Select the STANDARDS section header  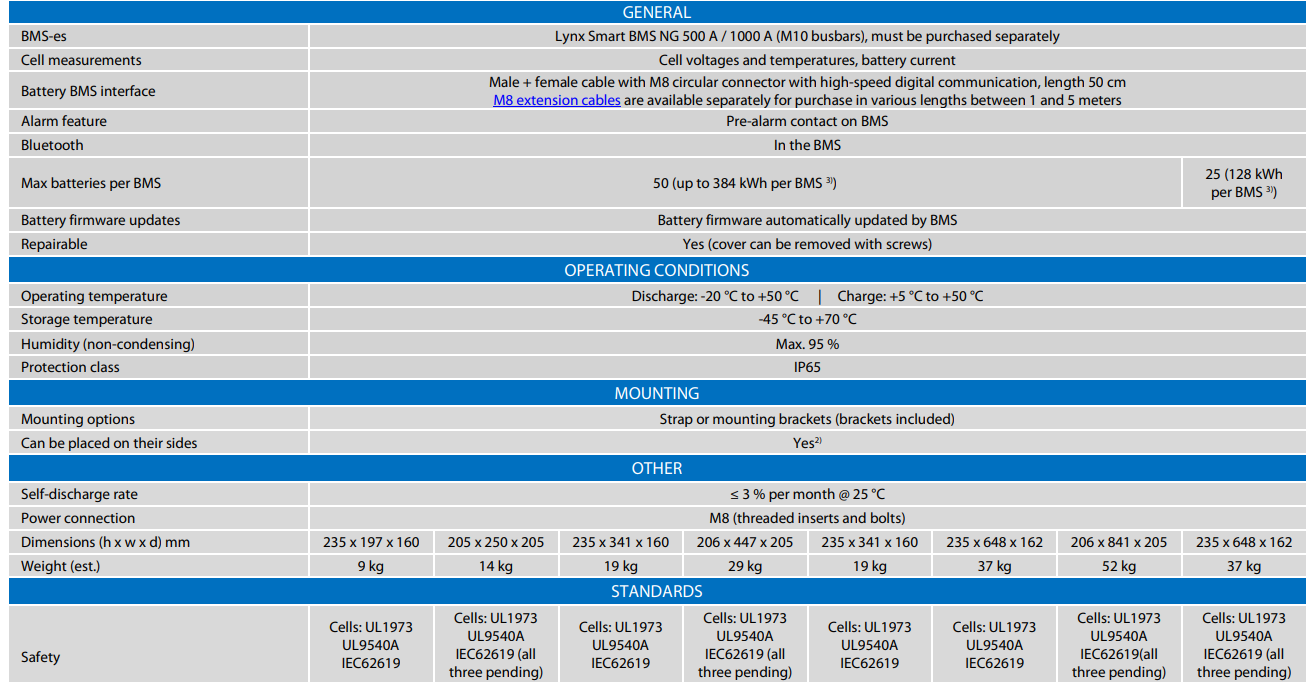coord(656,591)
